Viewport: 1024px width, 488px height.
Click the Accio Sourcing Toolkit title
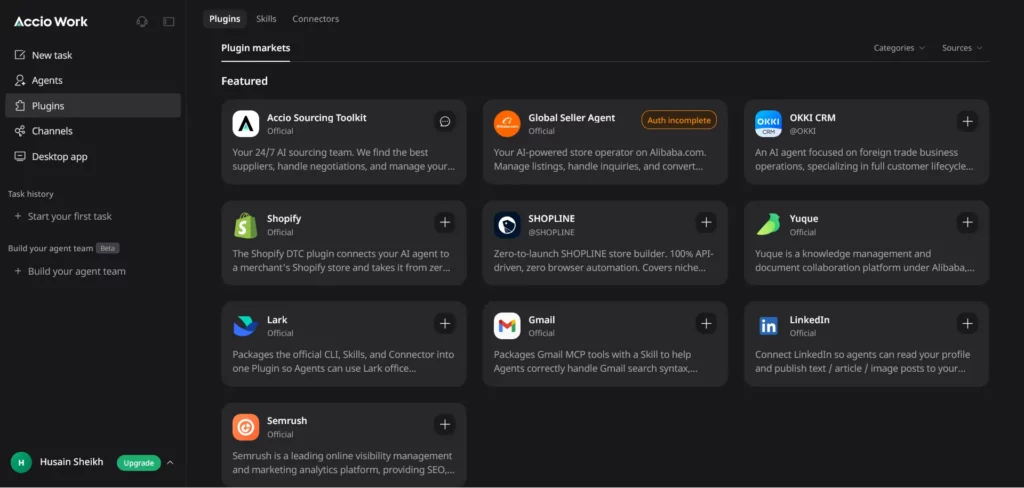[x=317, y=118]
